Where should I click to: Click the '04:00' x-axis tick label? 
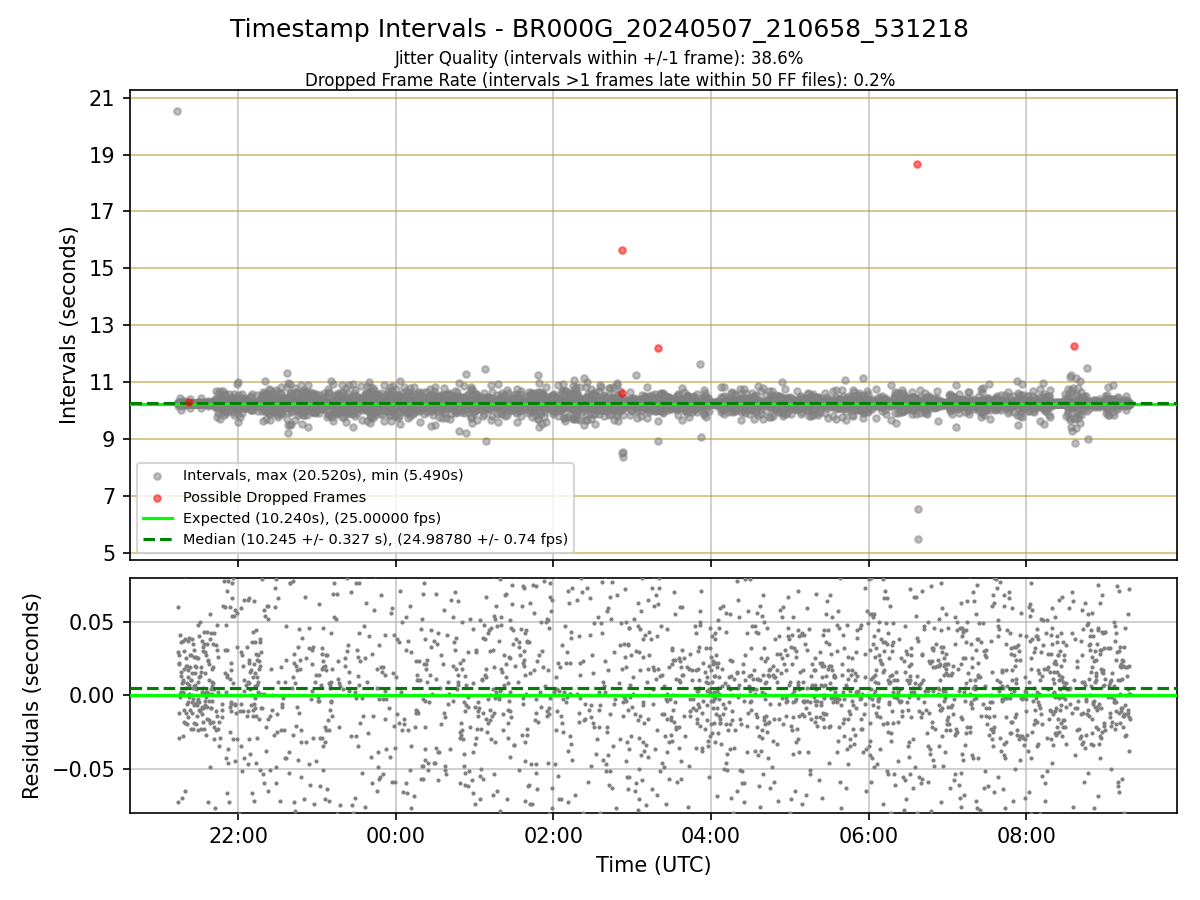(x=711, y=835)
